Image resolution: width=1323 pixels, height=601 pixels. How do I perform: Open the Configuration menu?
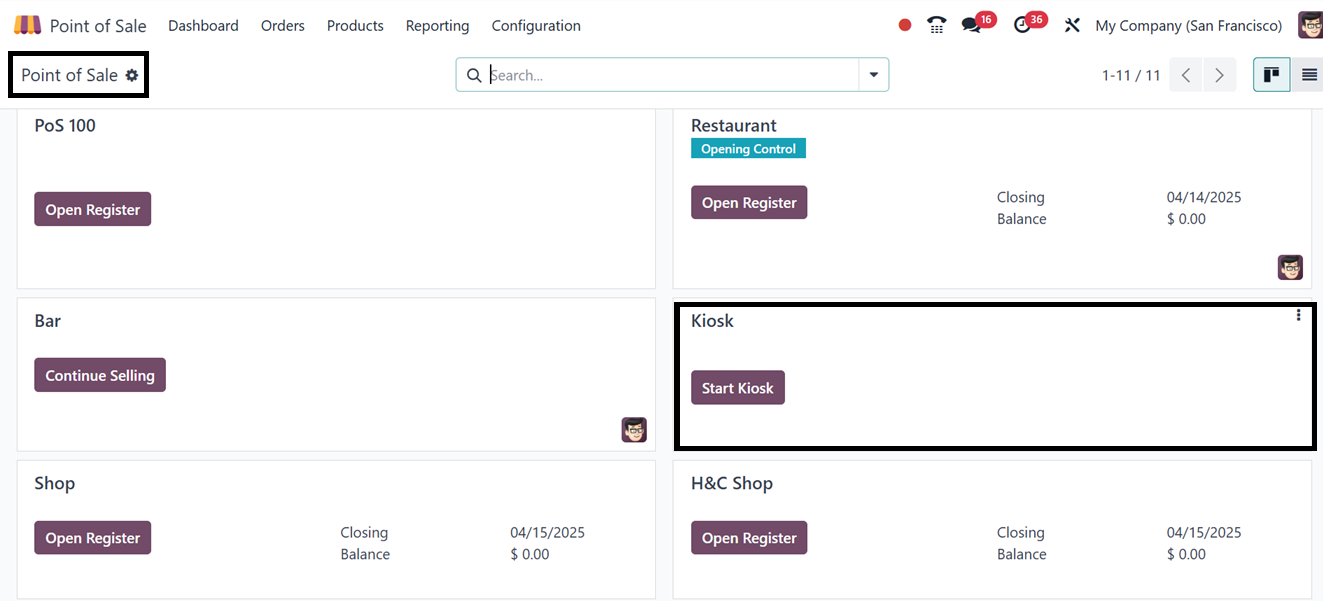pyautogui.click(x=536, y=25)
